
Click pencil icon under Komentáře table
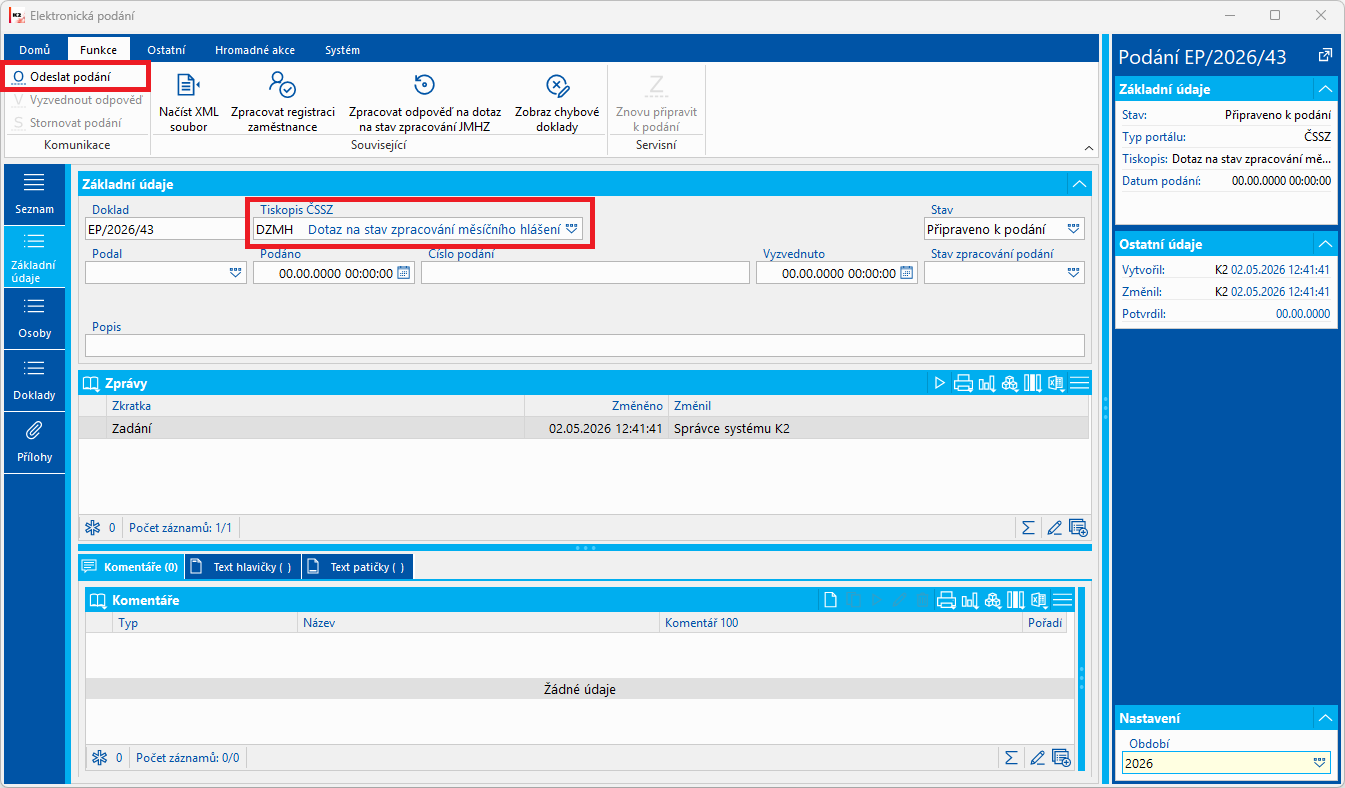point(1037,758)
